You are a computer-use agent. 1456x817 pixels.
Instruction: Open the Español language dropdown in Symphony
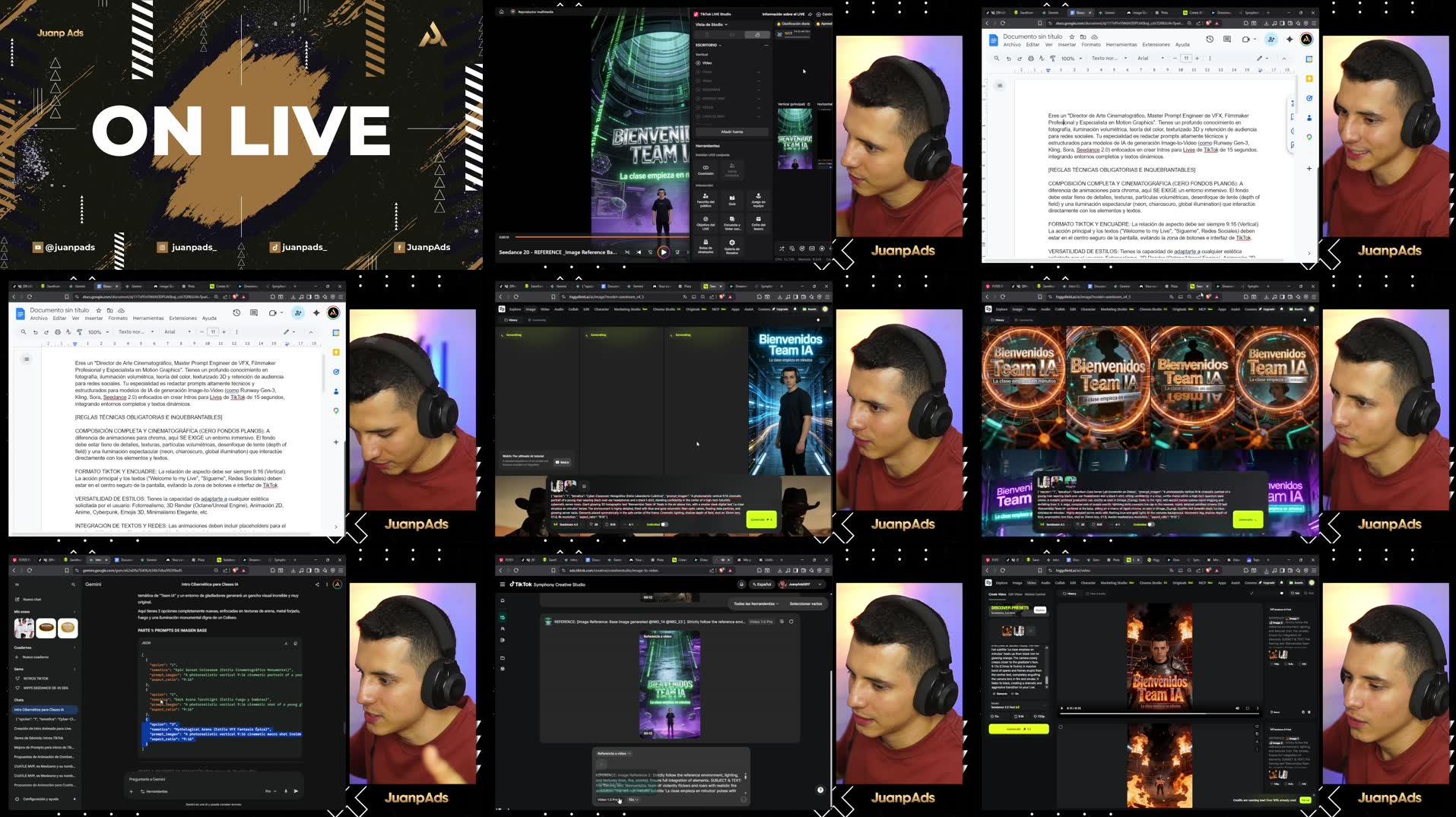(761, 584)
